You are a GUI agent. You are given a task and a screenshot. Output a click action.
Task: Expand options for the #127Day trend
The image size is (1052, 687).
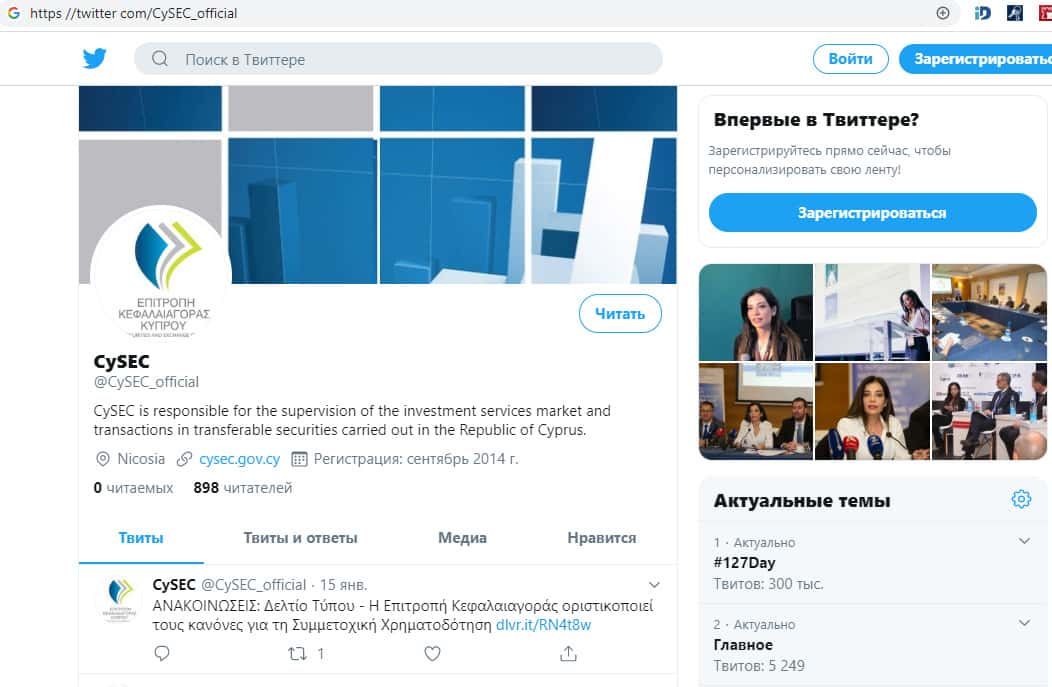click(1024, 541)
